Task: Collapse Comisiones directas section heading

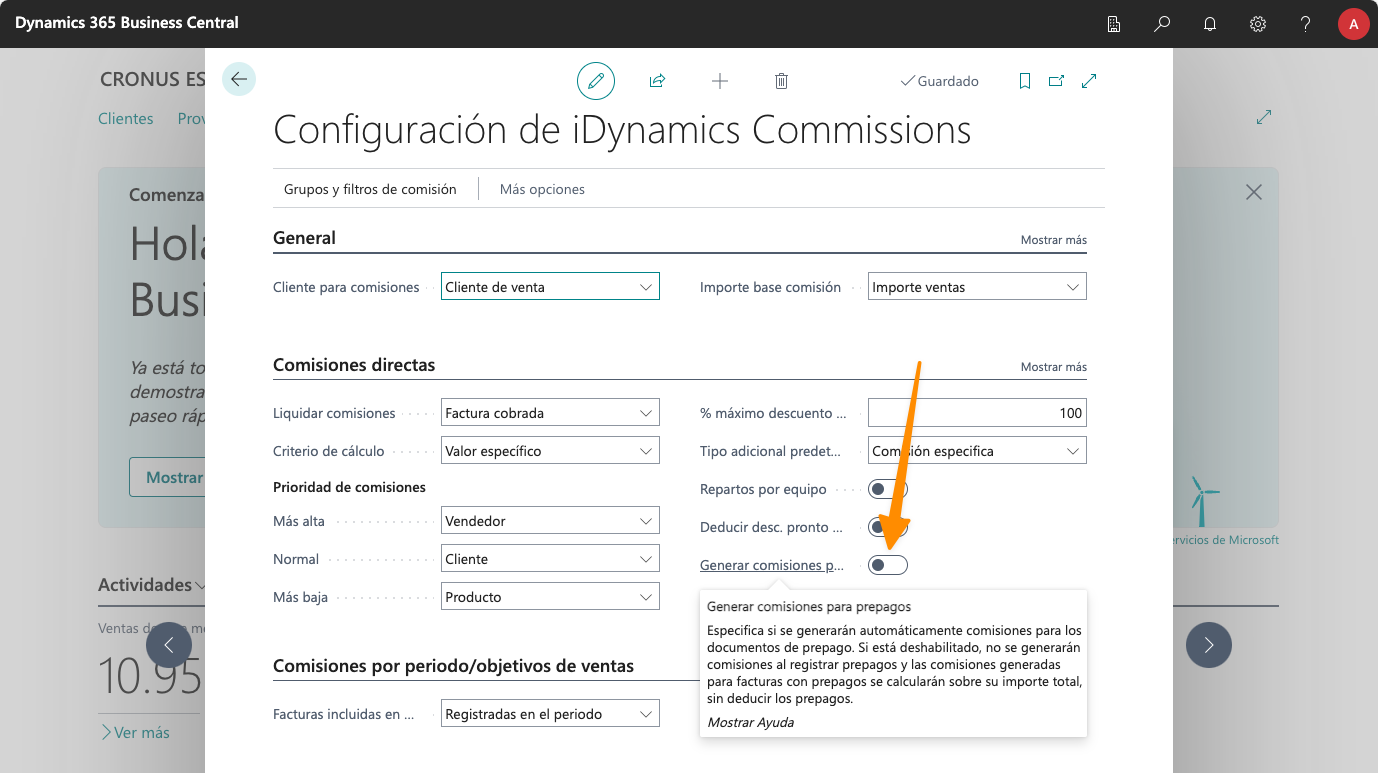Action: [354, 365]
